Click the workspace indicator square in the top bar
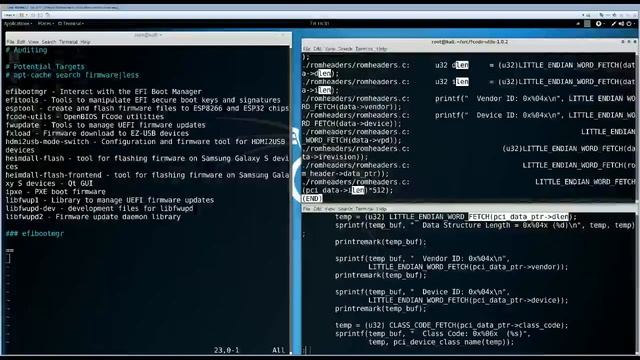Image resolution: width=640 pixels, height=360 pixels. (587, 24)
